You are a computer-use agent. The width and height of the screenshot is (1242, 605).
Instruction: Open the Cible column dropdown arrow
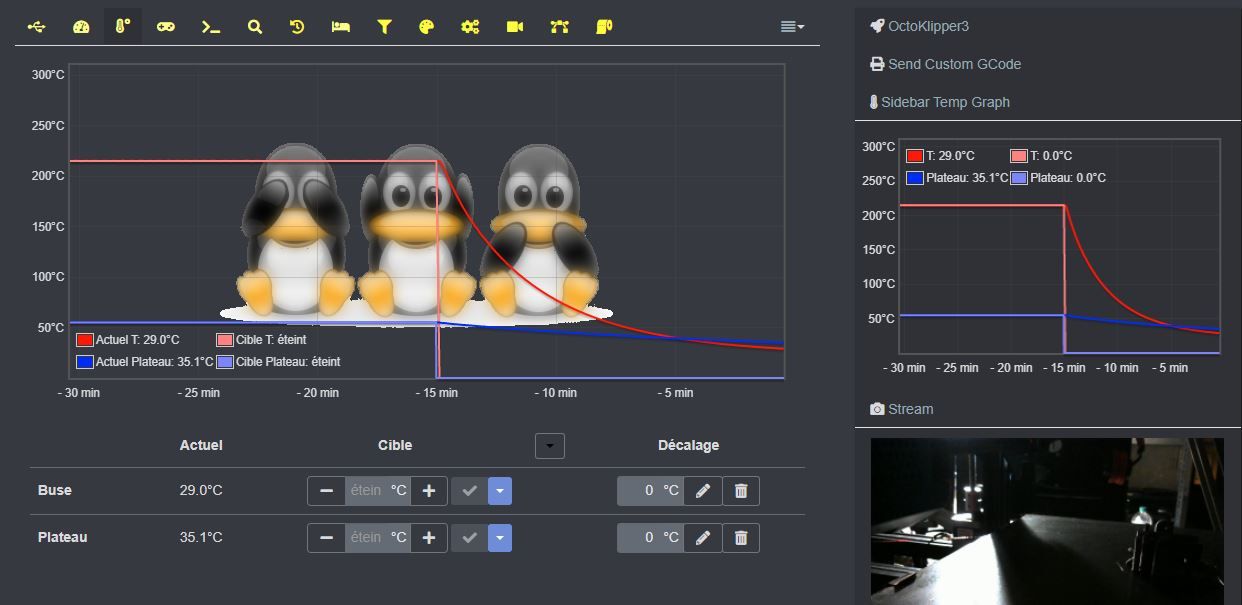tap(550, 446)
